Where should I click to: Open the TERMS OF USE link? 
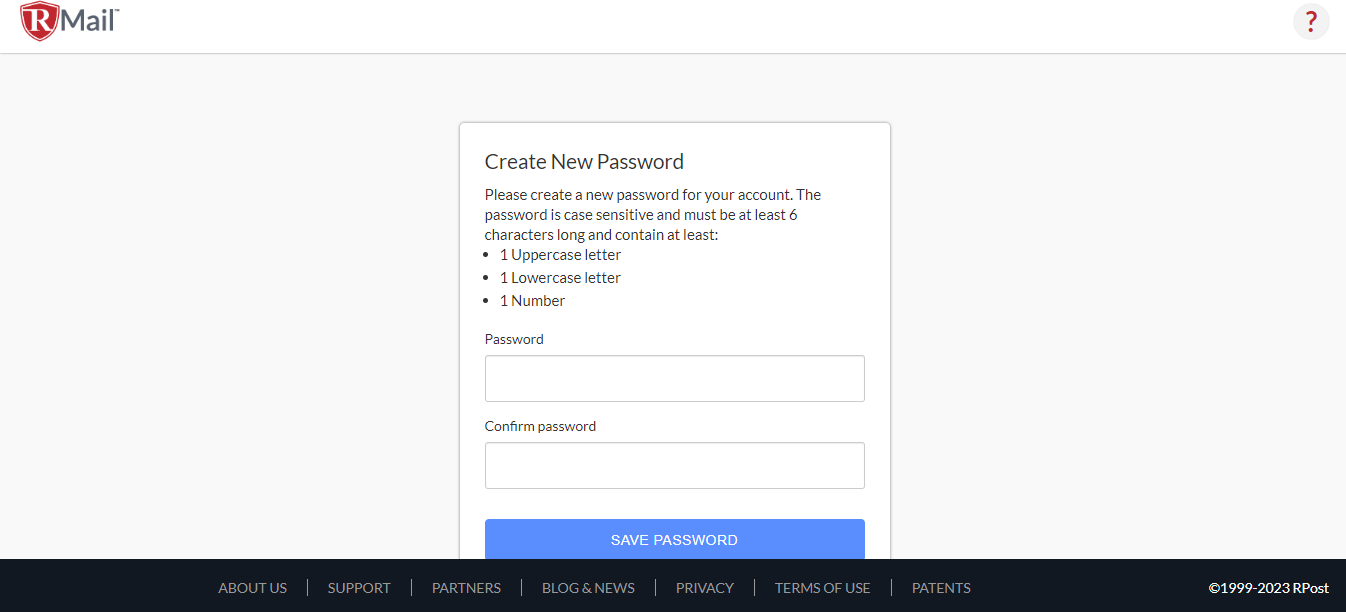822,588
